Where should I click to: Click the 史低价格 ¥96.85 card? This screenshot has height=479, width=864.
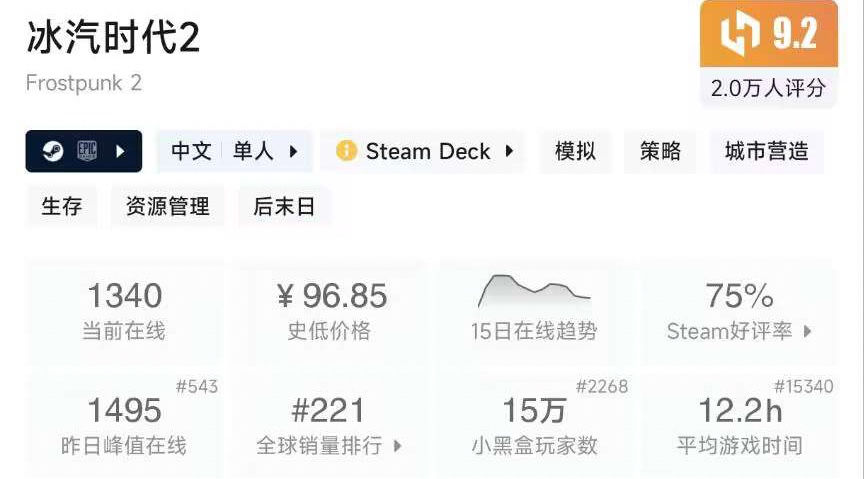point(329,309)
